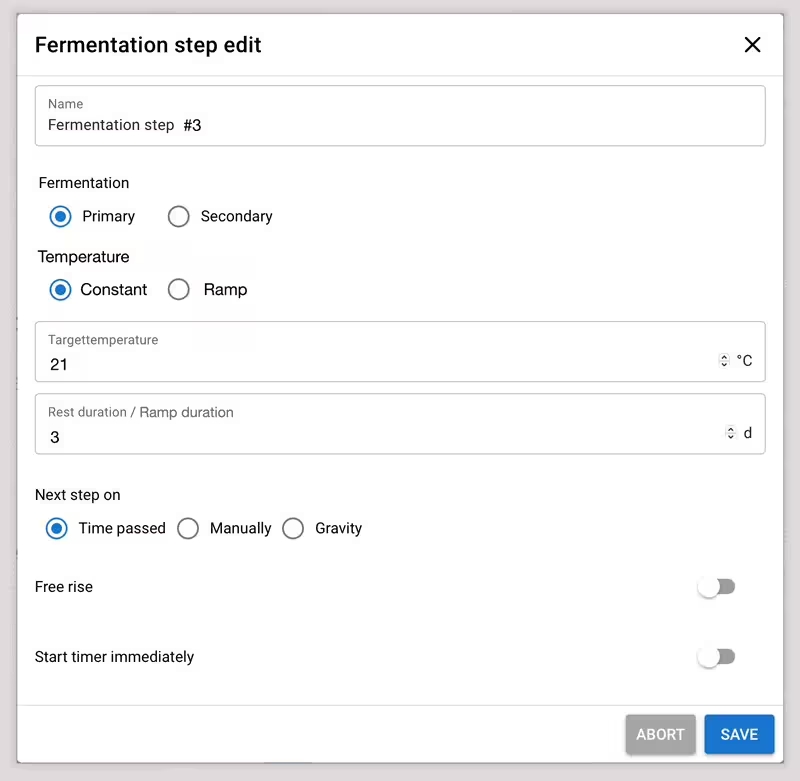Select Secondary fermentation option
This screenshot has width=800, height=781.
click(179, 216)
